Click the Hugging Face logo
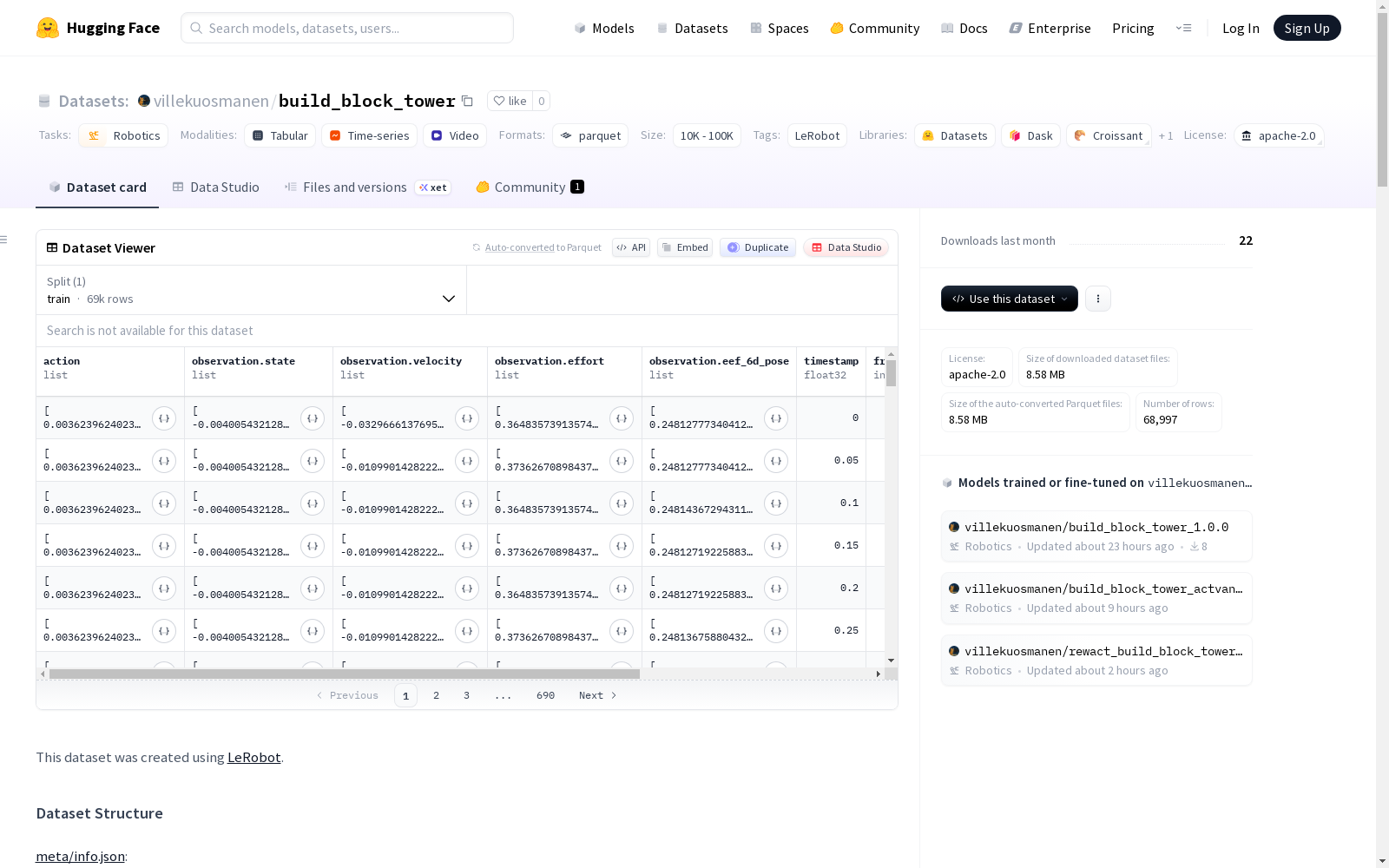The image size is (1389, 868). point(98,28)
